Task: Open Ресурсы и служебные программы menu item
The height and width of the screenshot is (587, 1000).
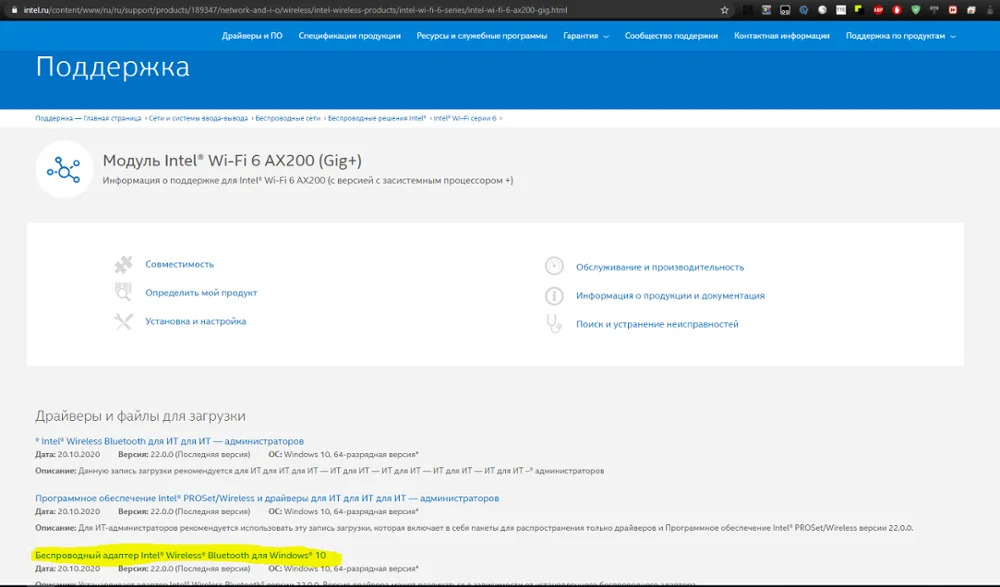Action: click(x=482, y=36)
